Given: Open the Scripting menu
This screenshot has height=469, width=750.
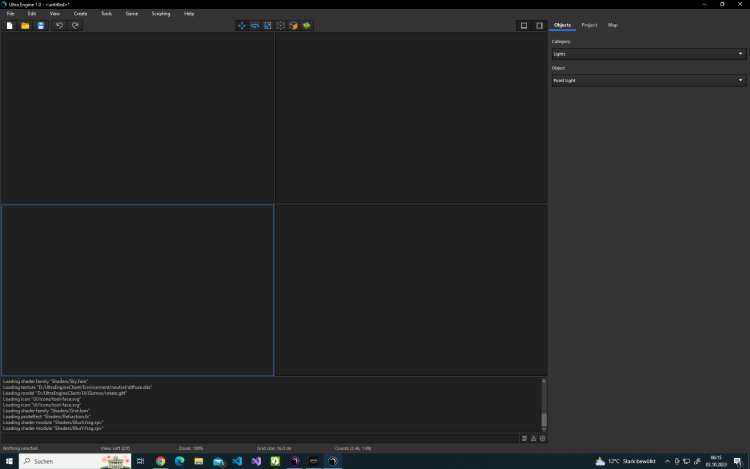Looking at the screenshot, I should click(x=160, y=13).
